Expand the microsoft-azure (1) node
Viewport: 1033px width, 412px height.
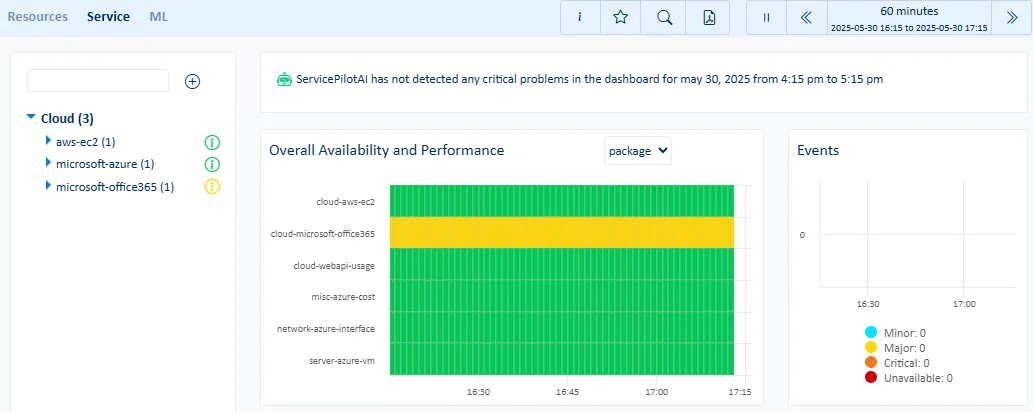click(48, 163)
